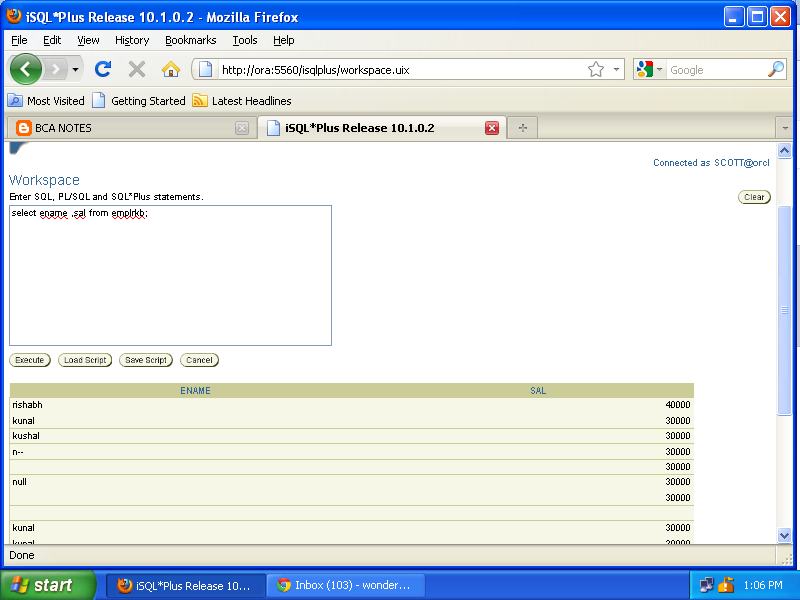Open a new tab with the plus button
The width and height of the screenshot is (800, 600).
(x=522, y=127)
